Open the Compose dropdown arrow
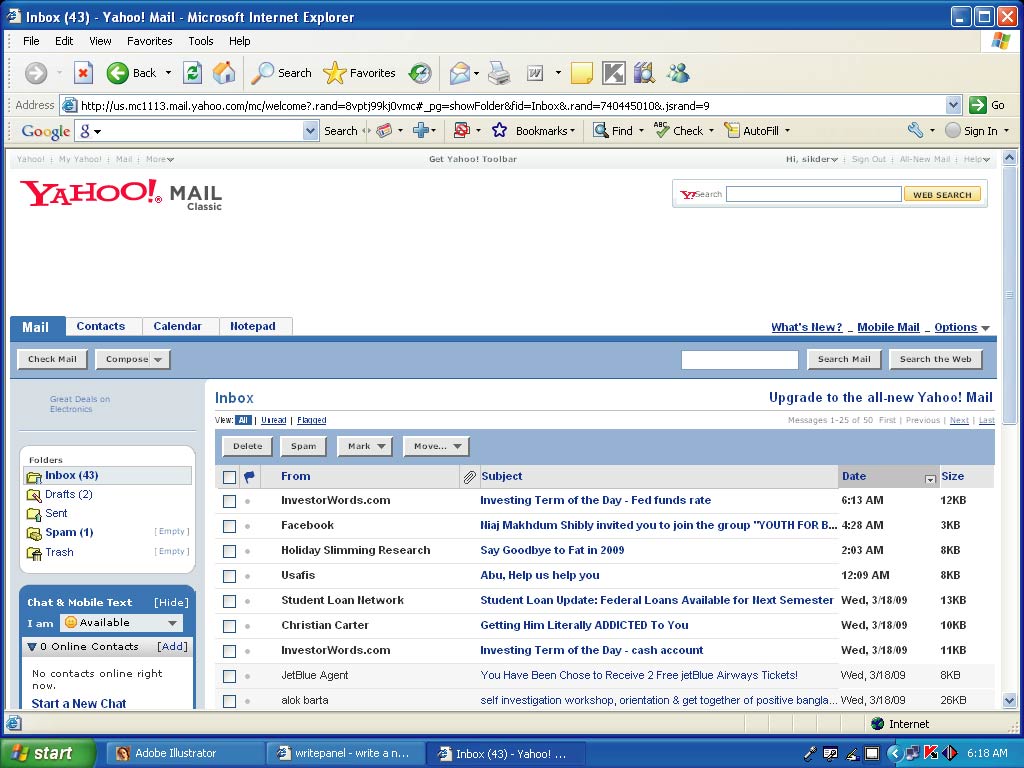 coord(158,360)
